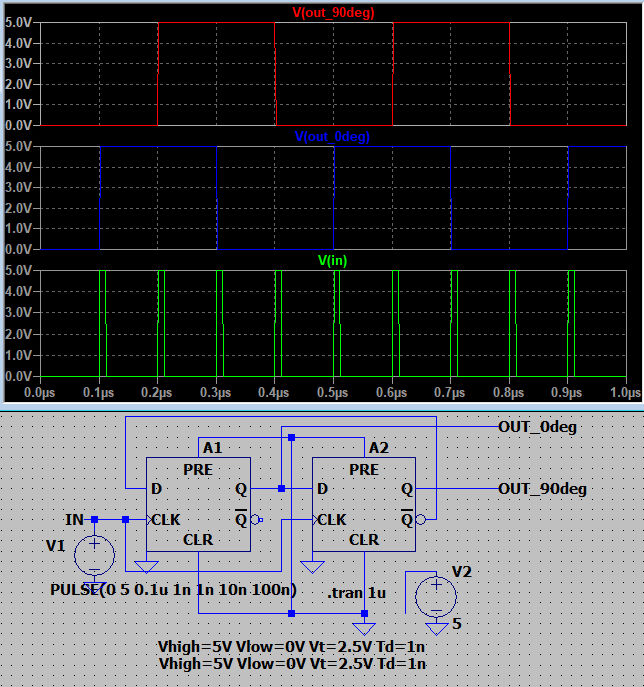Click the inverted Q output bubble on A2
This screenshot has width=644, height=687.
[424, 520]
